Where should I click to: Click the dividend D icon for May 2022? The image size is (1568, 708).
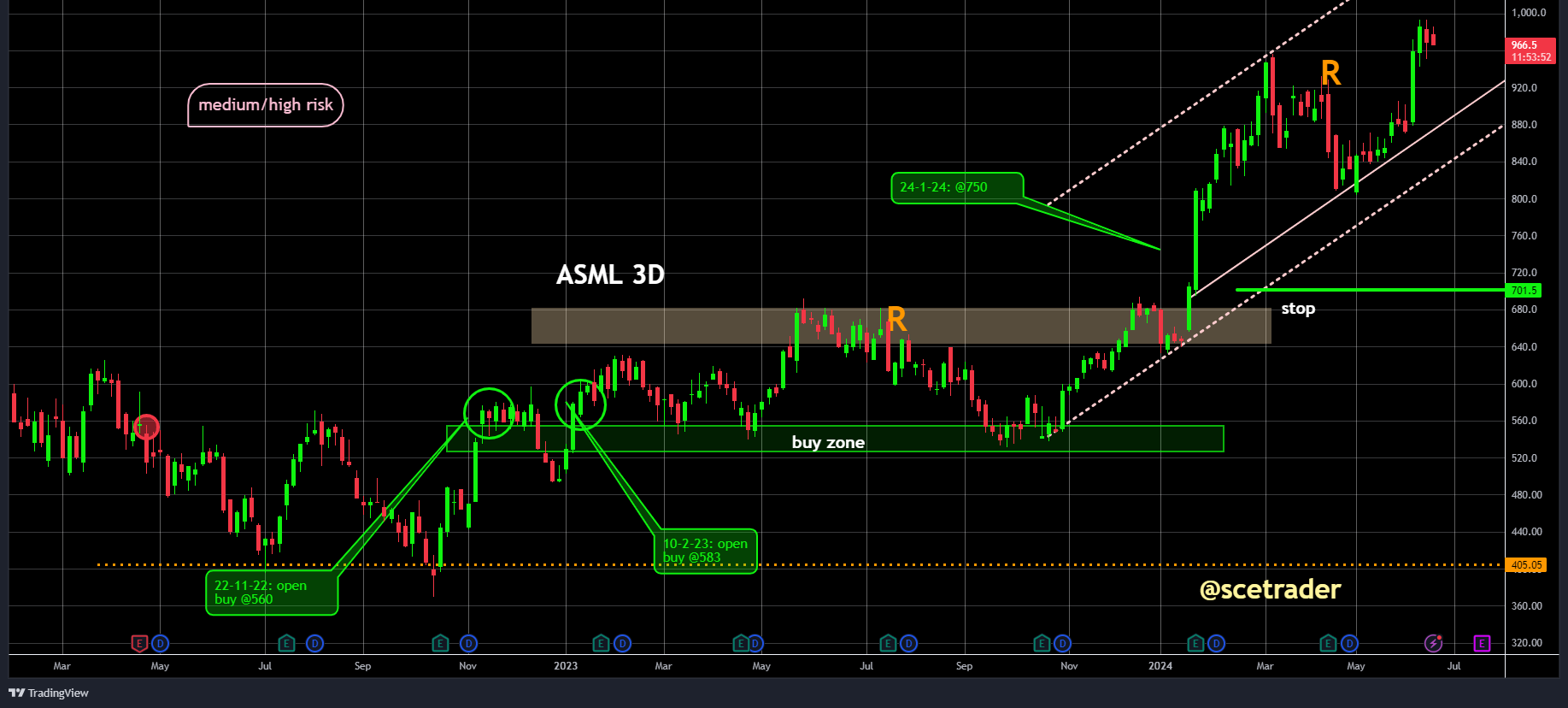tap(160, 643)
